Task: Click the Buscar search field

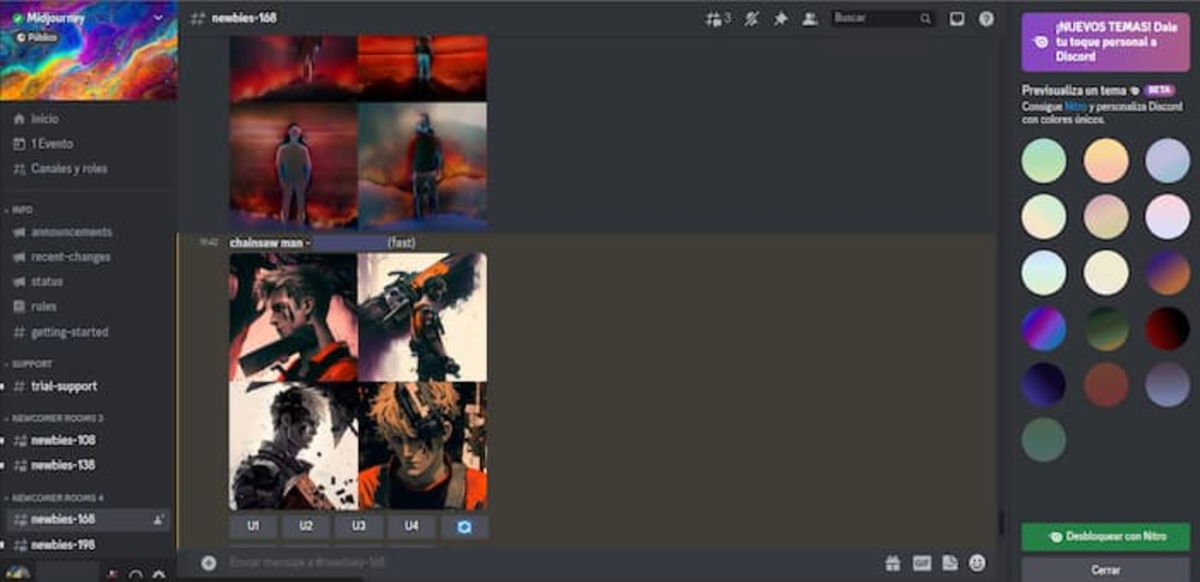Action: click(875, 18)
